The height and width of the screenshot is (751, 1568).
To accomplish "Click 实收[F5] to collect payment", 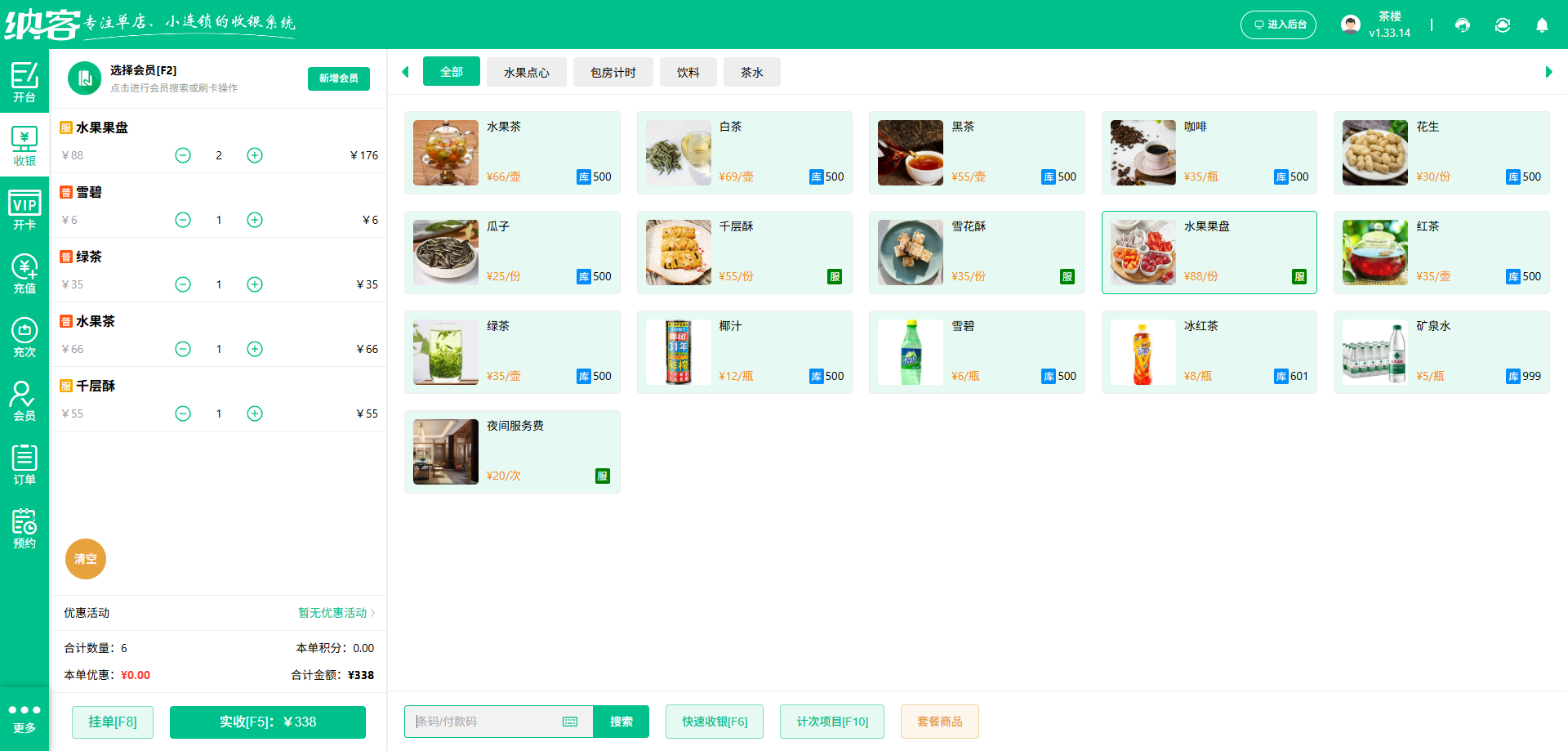I will click(x=267, y=722).
